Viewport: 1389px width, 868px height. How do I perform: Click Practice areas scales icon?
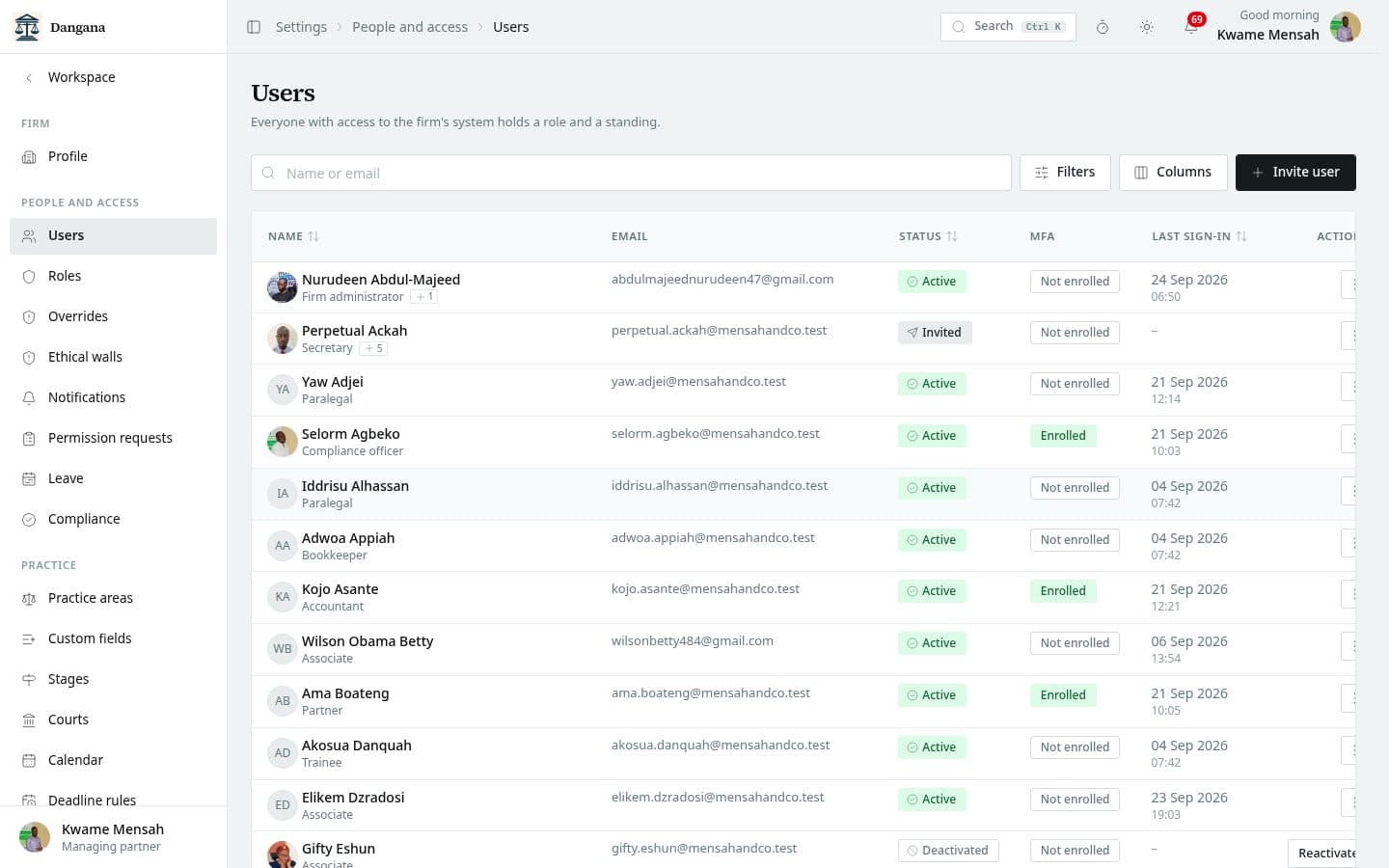point(29,598)
